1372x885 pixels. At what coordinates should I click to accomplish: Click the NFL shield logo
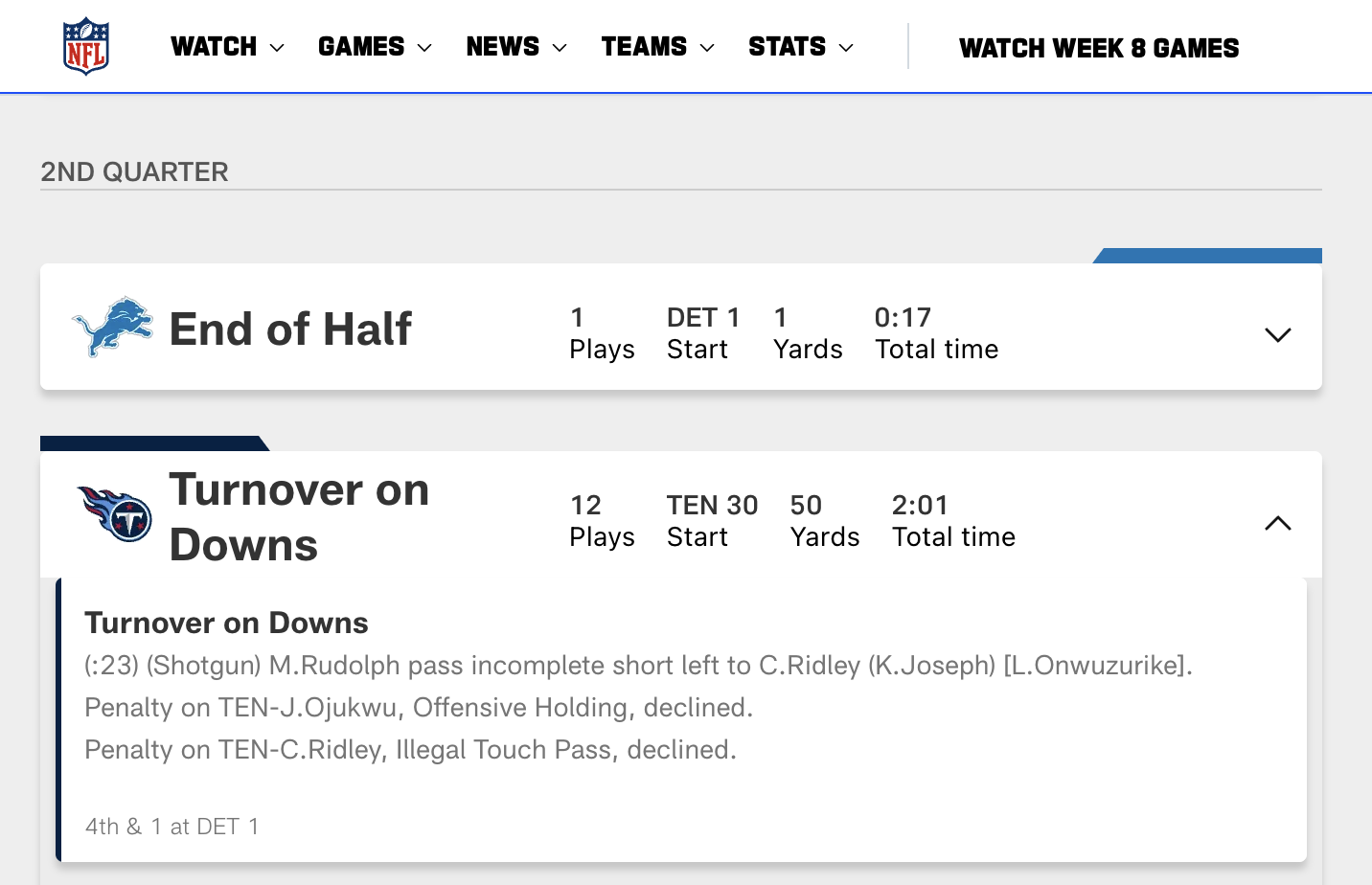tap(86, 46)
